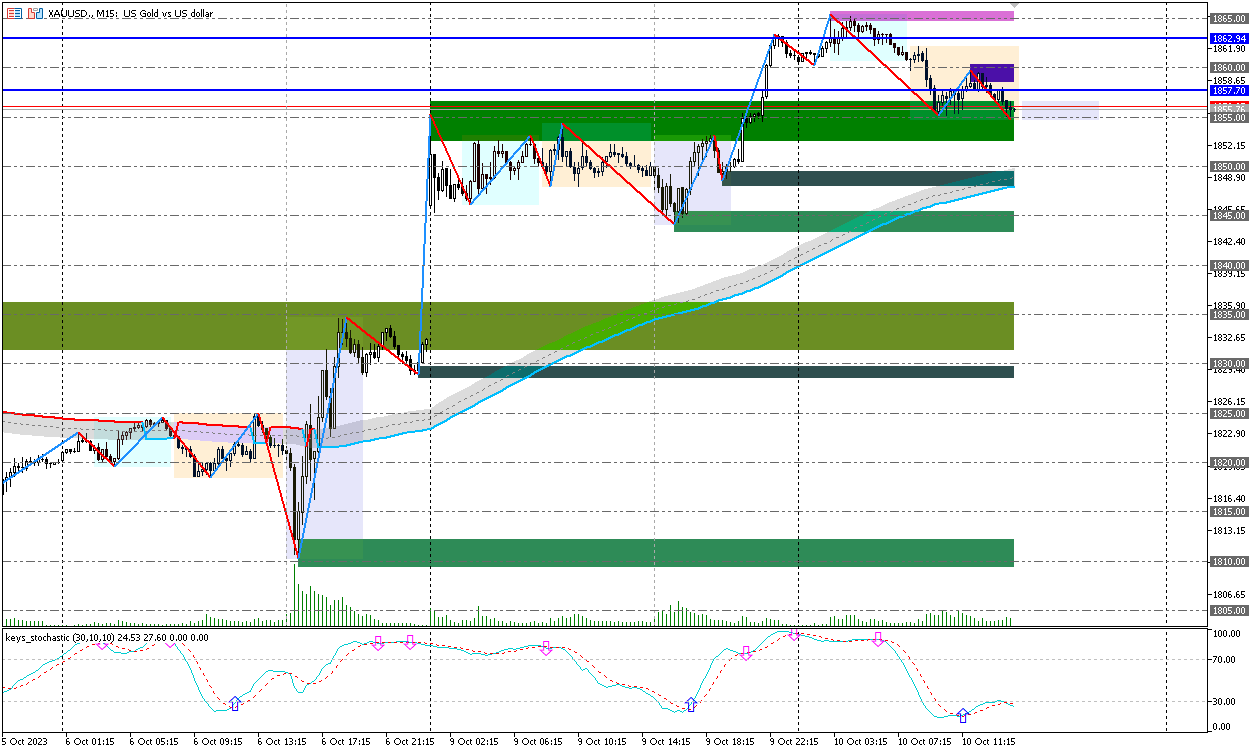
Task: Click the 1865.00 price scale label
Action: click(1228, 18)
